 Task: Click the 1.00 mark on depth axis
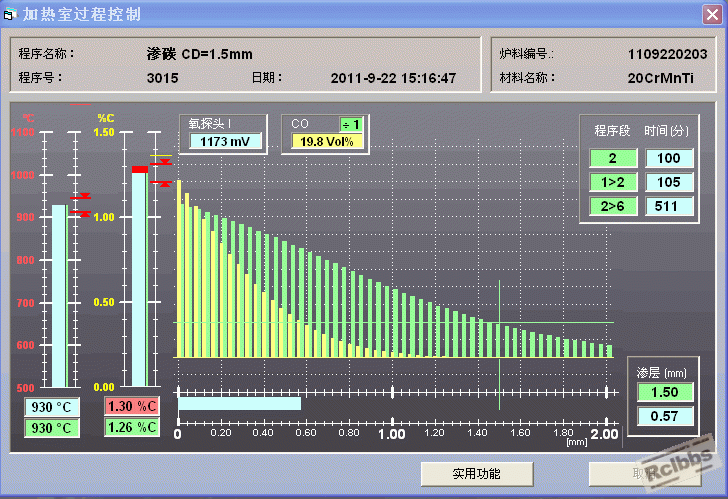(391, 434)
